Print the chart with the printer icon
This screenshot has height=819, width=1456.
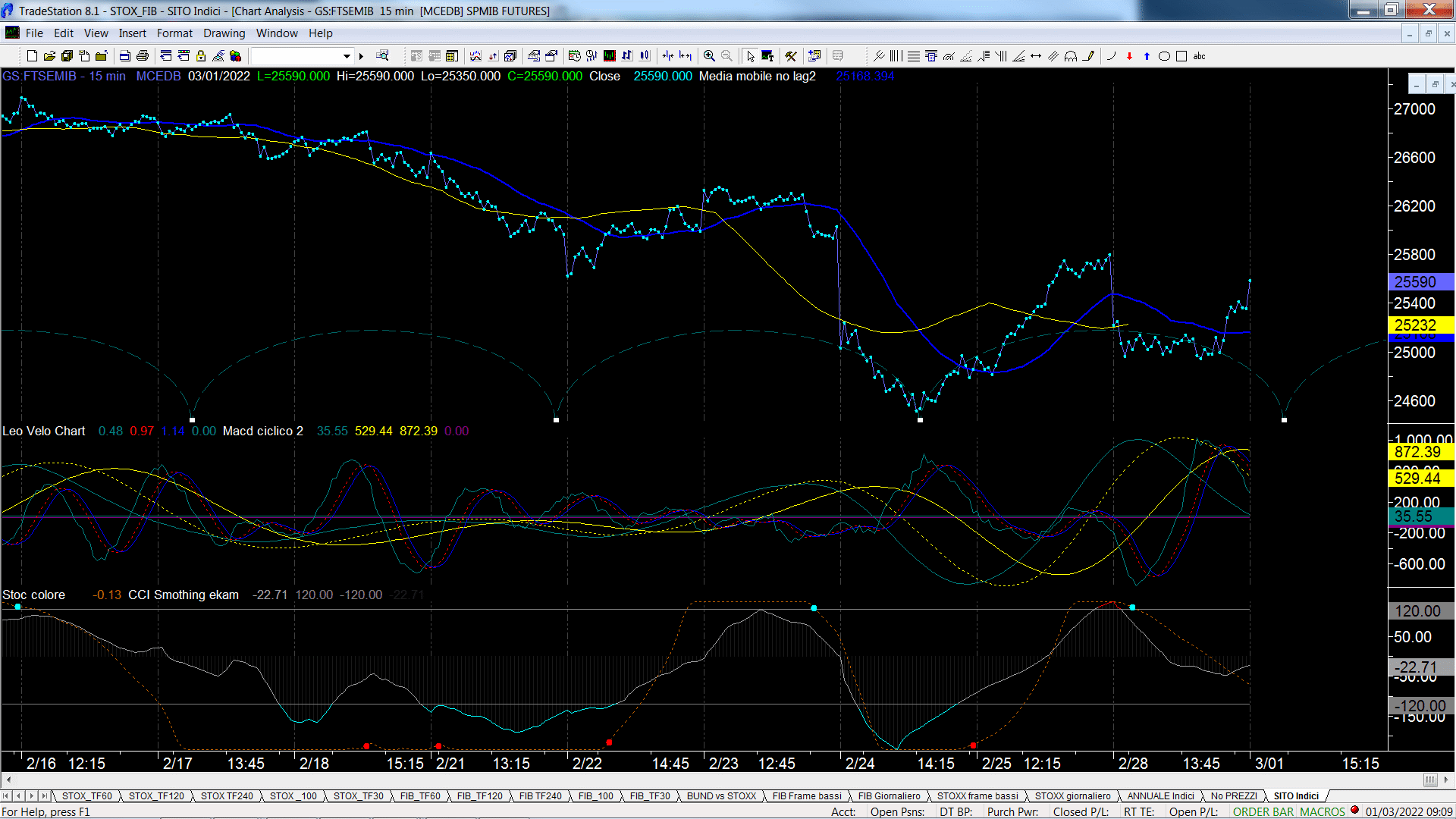(x=142, y=56)
